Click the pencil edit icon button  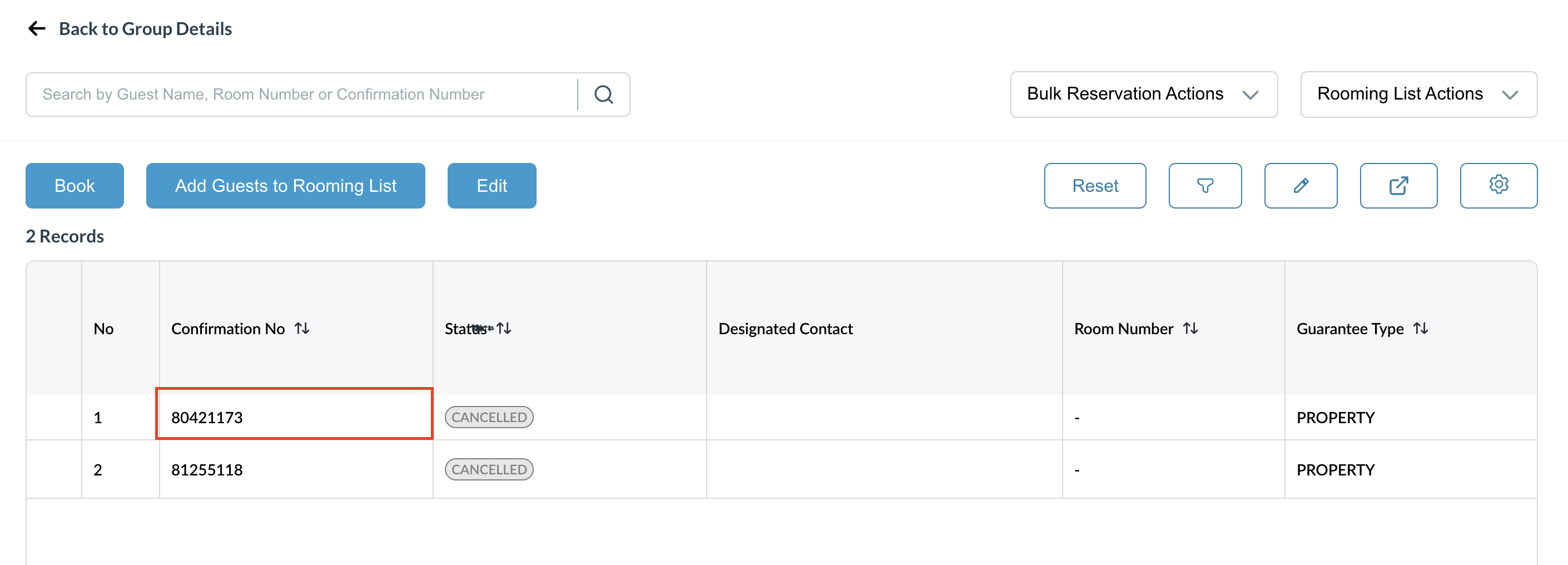point(1300,186)
